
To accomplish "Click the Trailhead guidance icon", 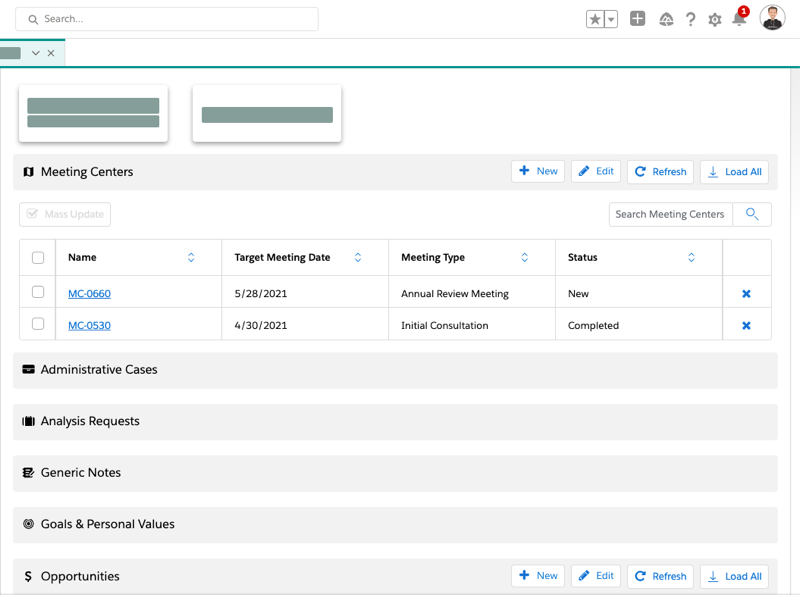I will (x=666, y=19).
